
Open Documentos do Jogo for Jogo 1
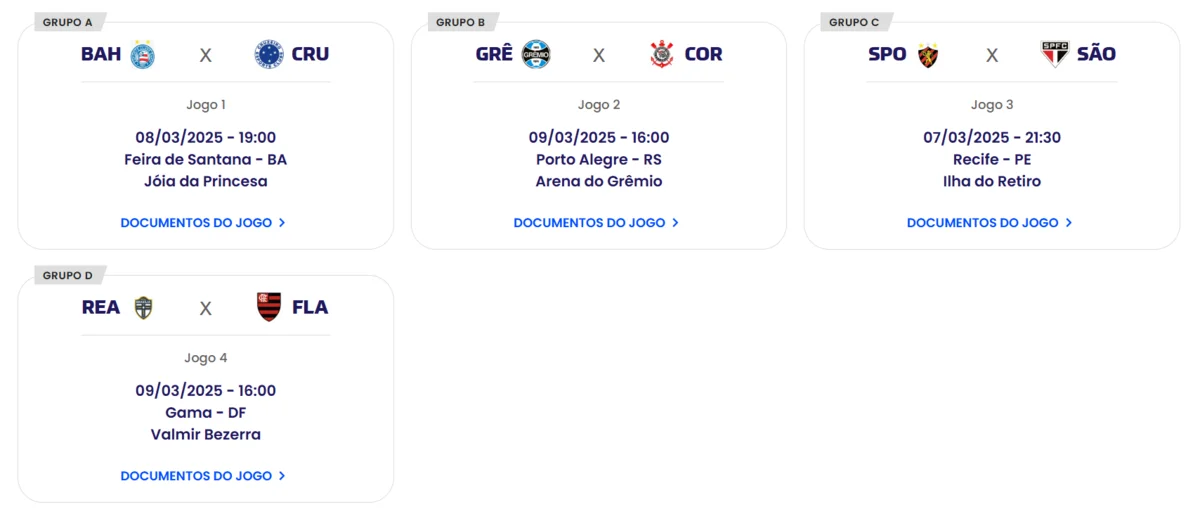pyautogui.click(x=204, y=223)
